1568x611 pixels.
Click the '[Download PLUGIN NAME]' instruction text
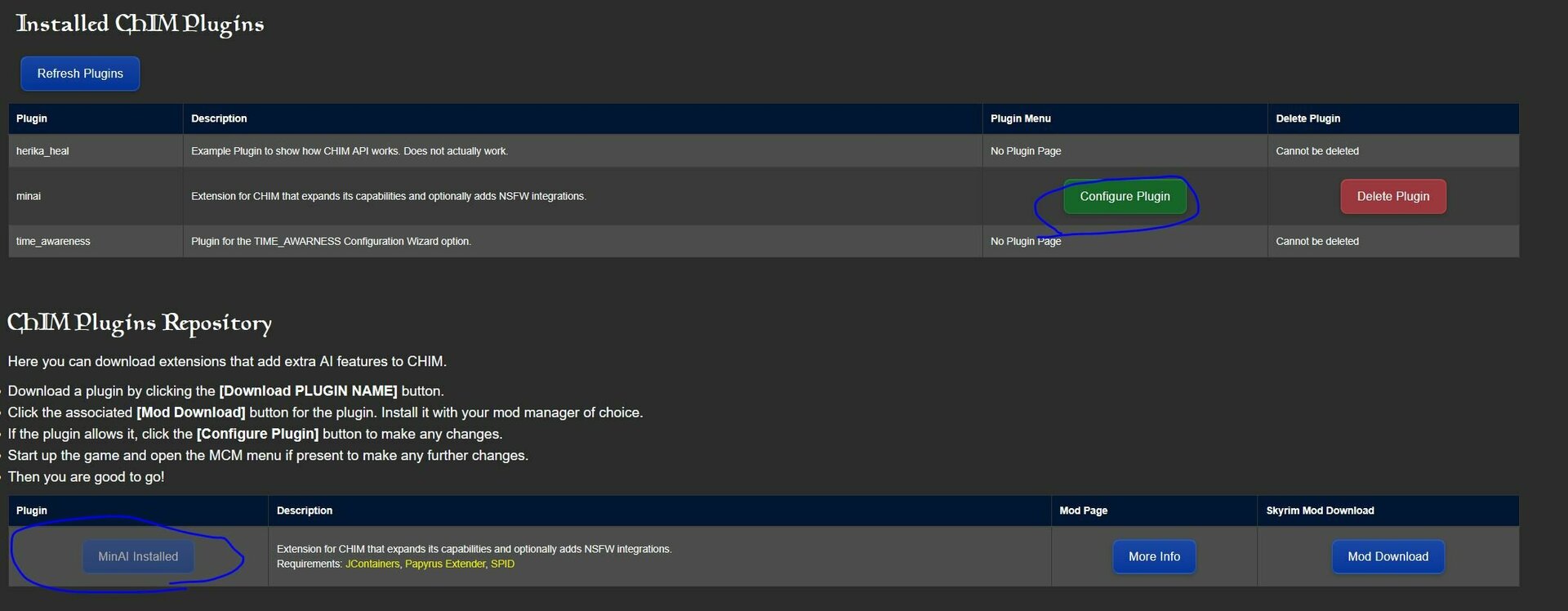pos(308,391)
